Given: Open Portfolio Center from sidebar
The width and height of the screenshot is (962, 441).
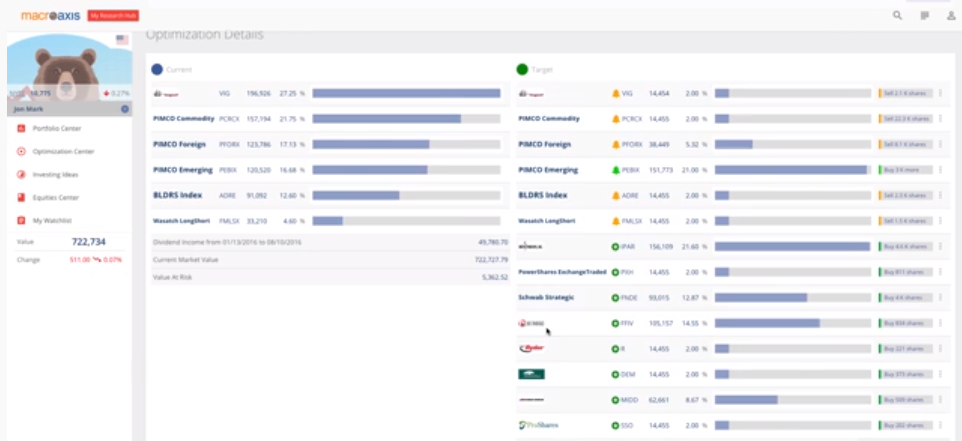Looking at the screenshot, I should tap(56, 128).
